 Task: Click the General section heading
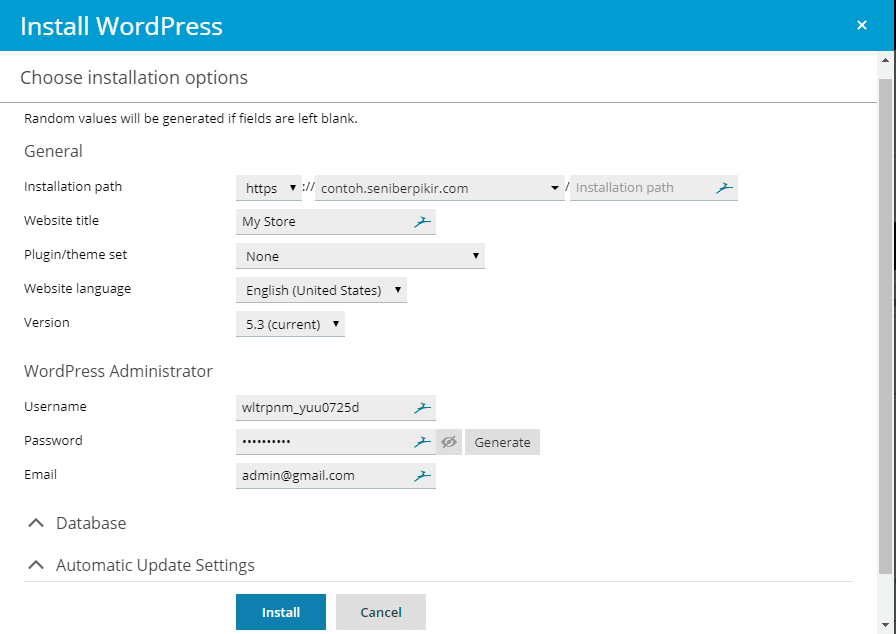click(53, 151)
